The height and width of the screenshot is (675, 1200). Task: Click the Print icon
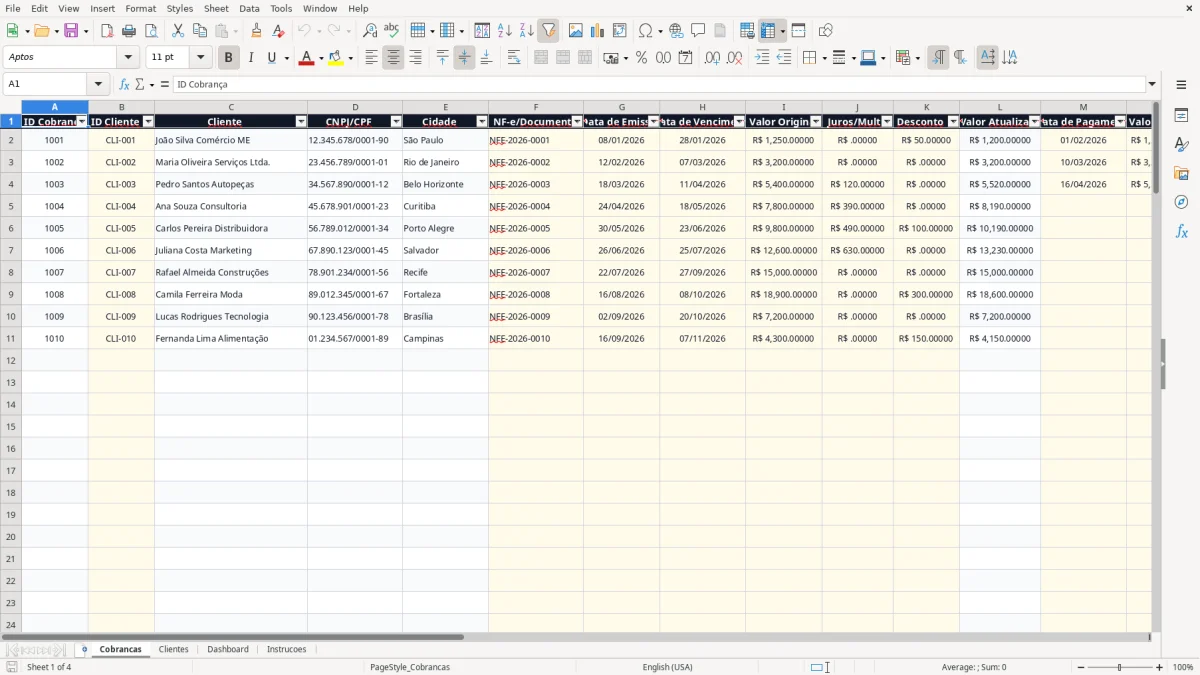tap(129, 31)
